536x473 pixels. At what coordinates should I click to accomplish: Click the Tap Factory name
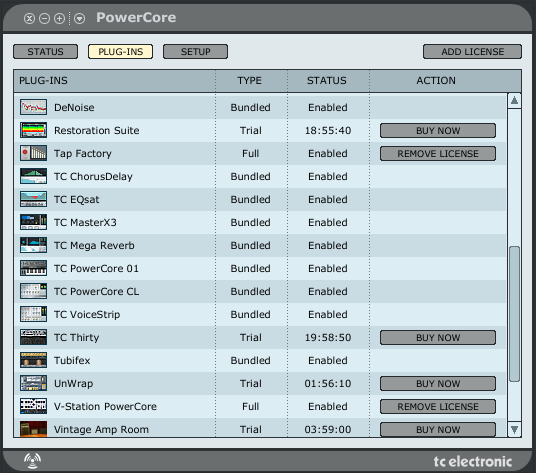click(x=83, y=153)
